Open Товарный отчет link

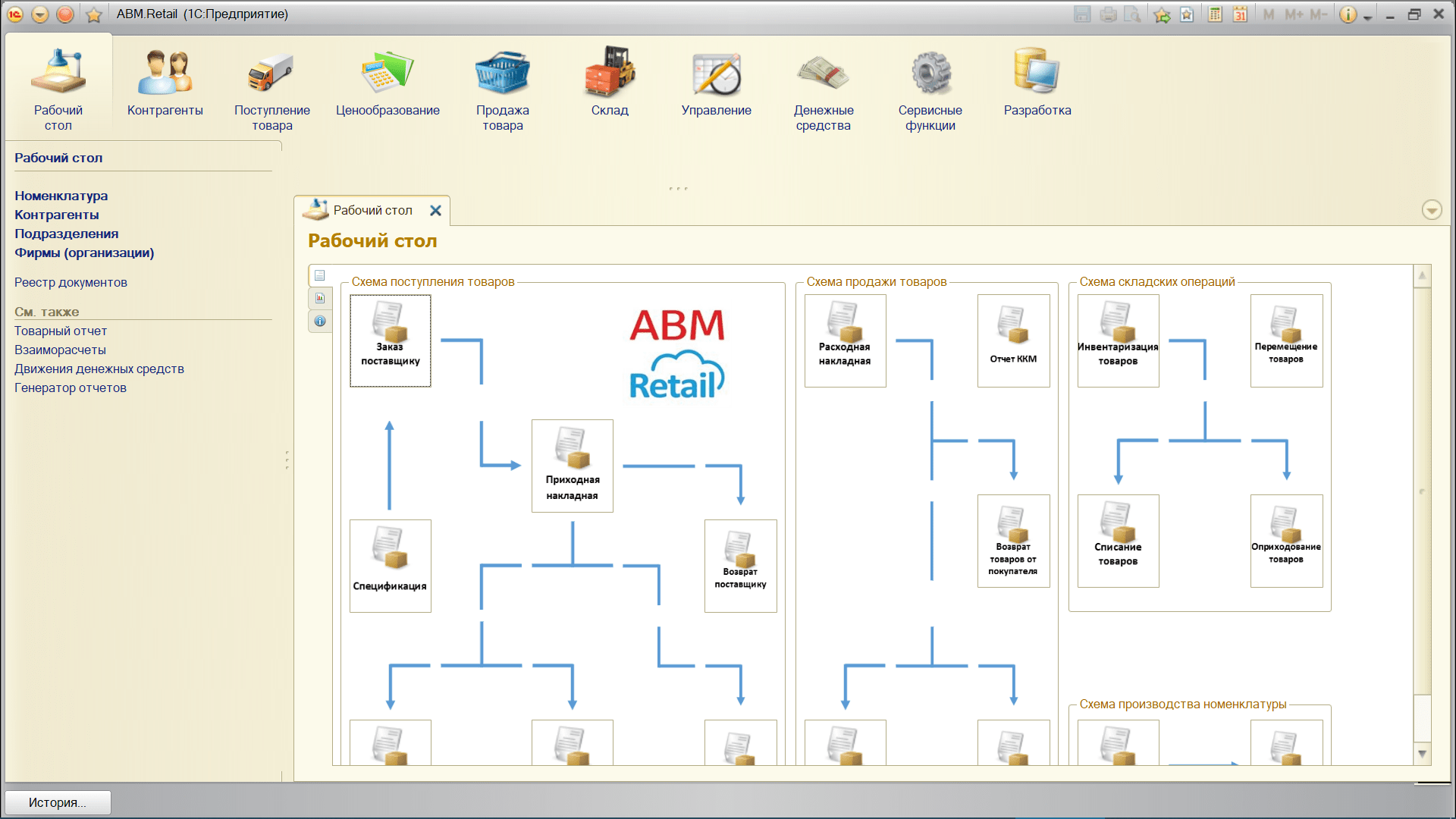tap(61, 331)
